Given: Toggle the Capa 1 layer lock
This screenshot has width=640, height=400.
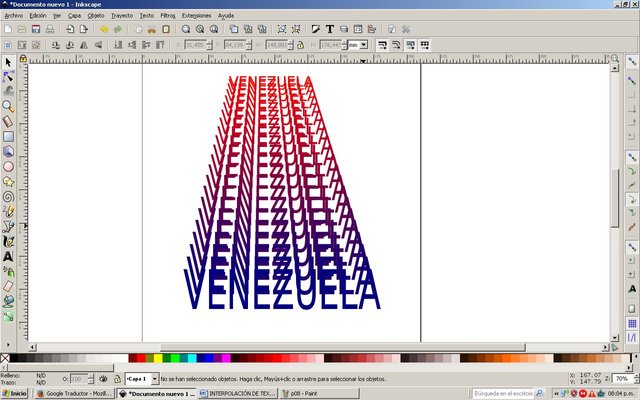Looking at the screenshot, I should click(117, 379).
